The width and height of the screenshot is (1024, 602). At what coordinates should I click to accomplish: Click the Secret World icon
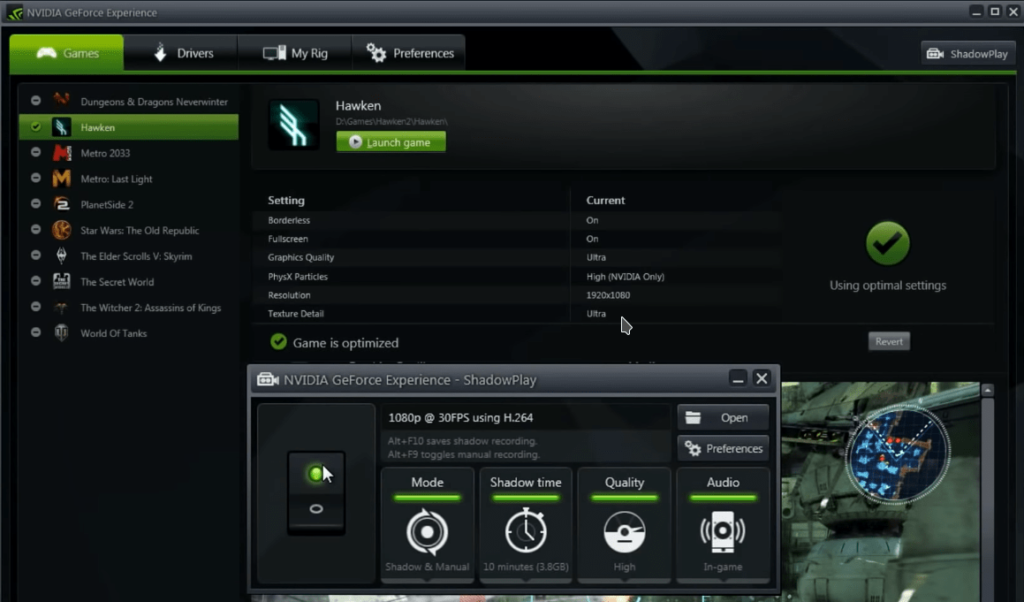[61, 281]
